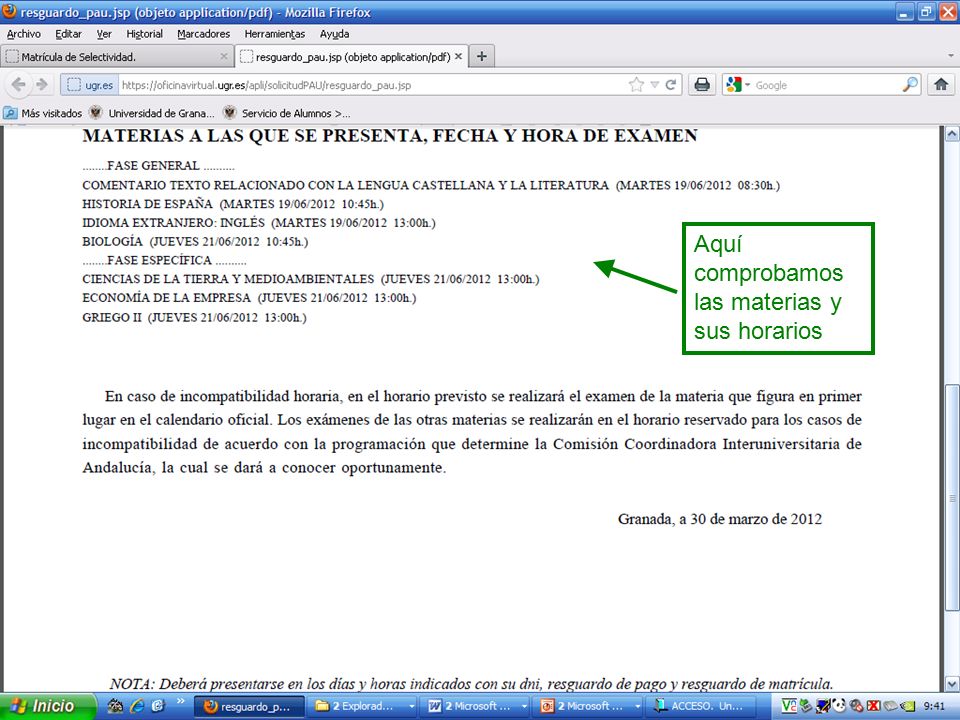Click the green battery tray icon
This screenshot has height=720, width=960.
pyautogui.click(x=908, y=706)
